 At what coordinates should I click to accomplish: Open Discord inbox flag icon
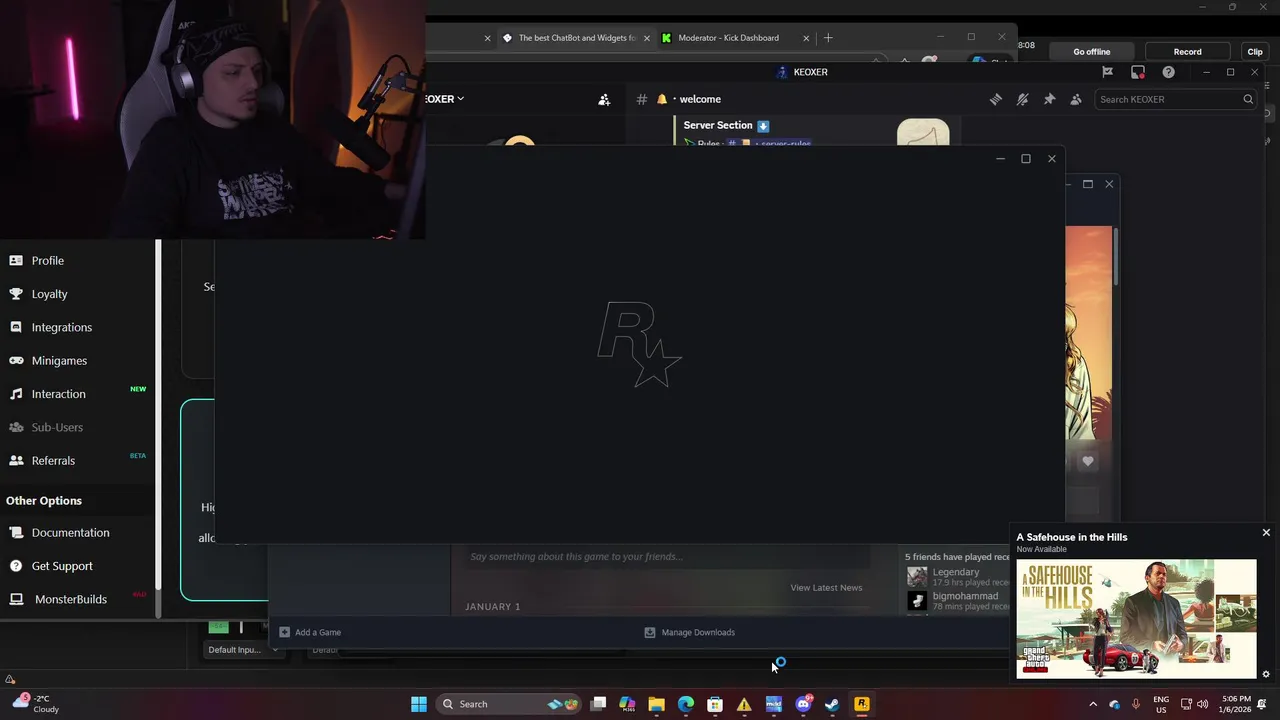point(1107,72)
